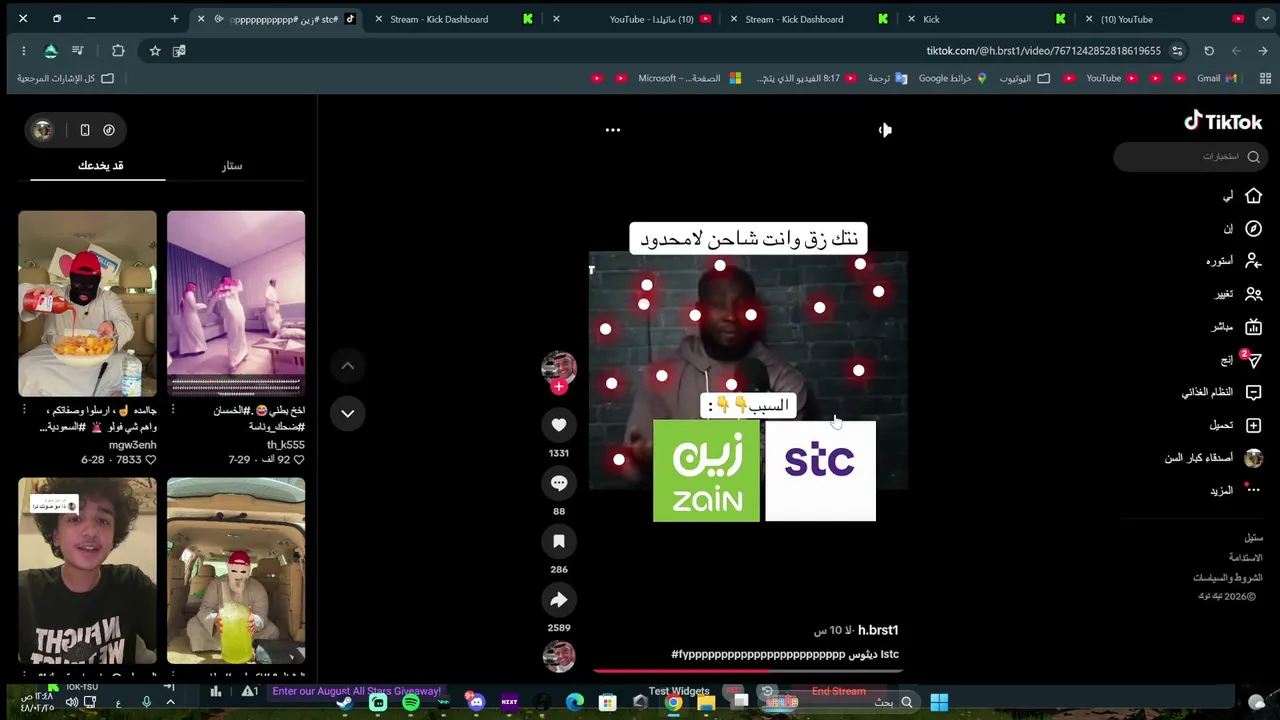This screenshot has height=720, width=1280.
Task: Go to the previous video with up chevron
Action: pyautogui.click(x=348, y=366)
